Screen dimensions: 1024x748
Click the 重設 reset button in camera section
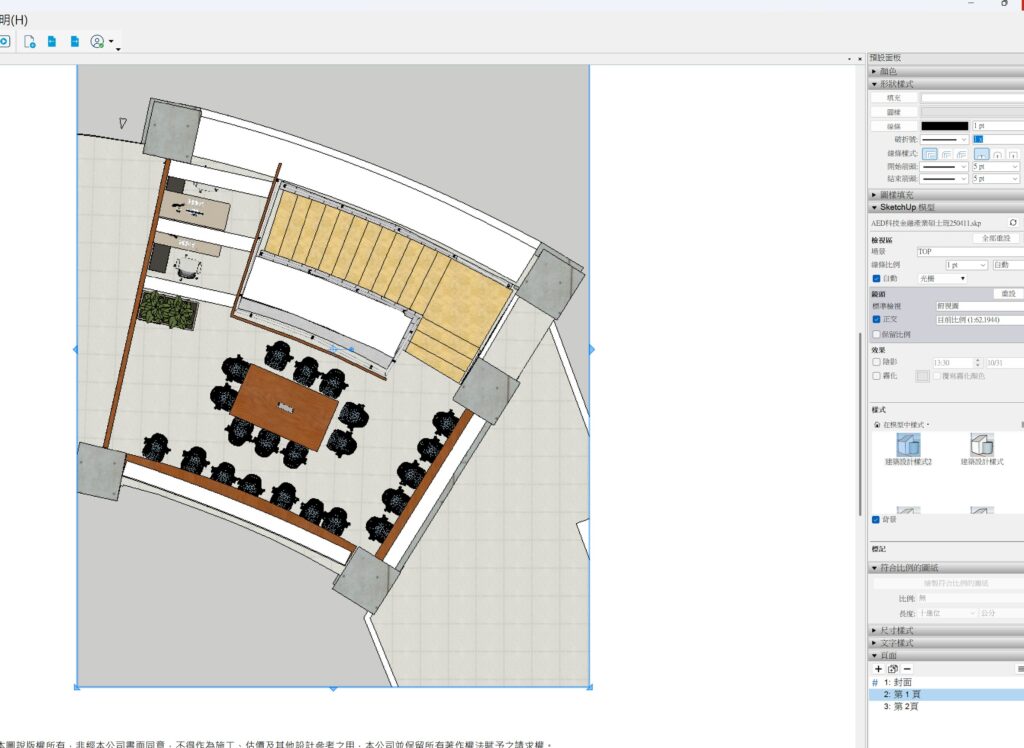pos(1008,294)
